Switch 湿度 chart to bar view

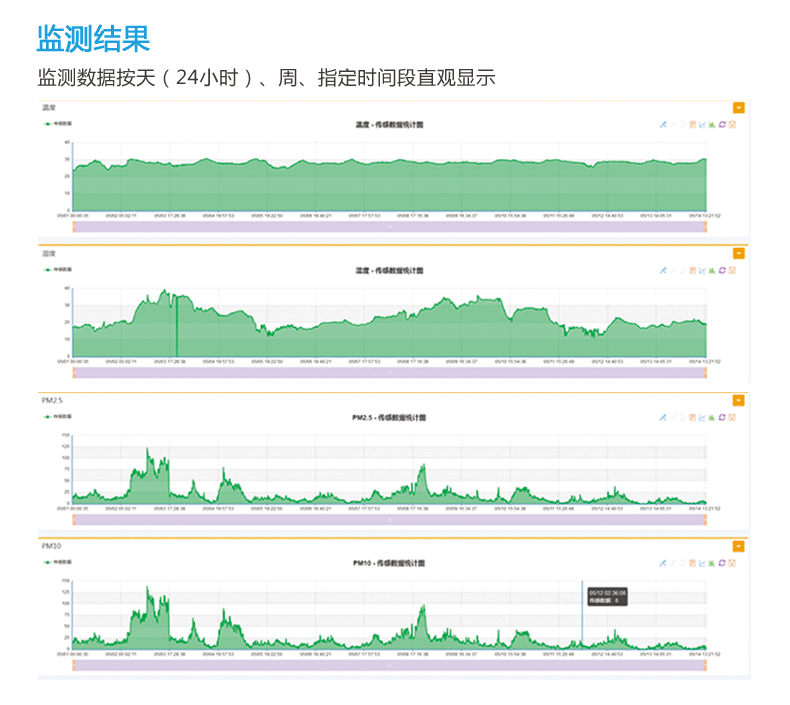pyautogui.click(x=712, y=271)
